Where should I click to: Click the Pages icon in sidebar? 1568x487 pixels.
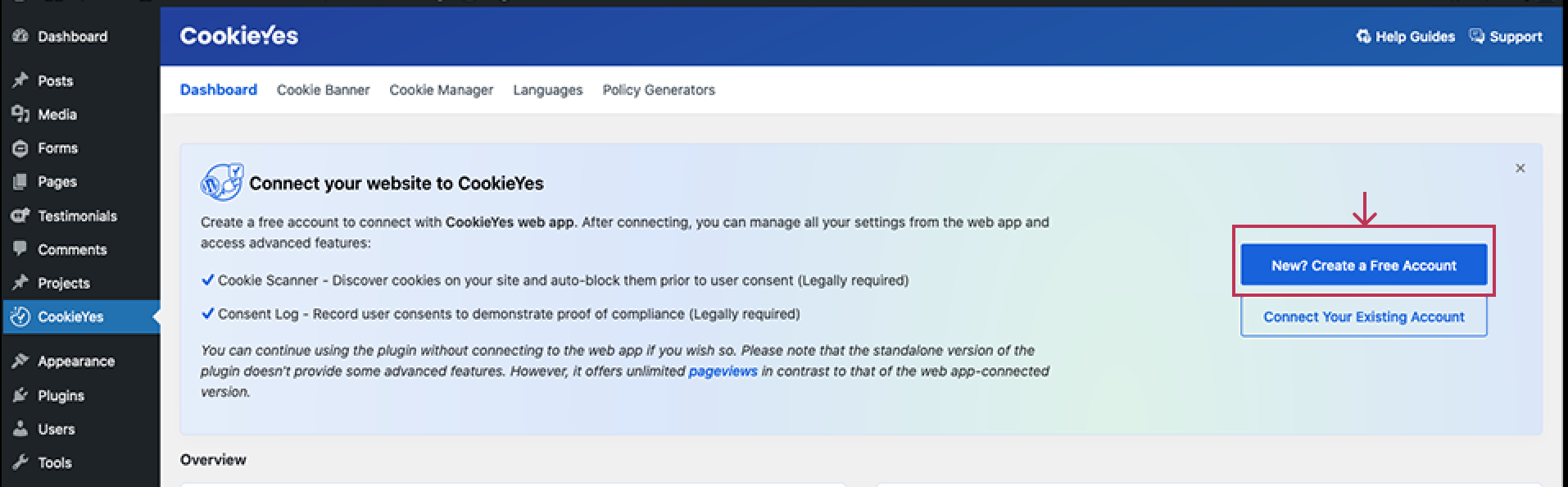tap(20, 182)
